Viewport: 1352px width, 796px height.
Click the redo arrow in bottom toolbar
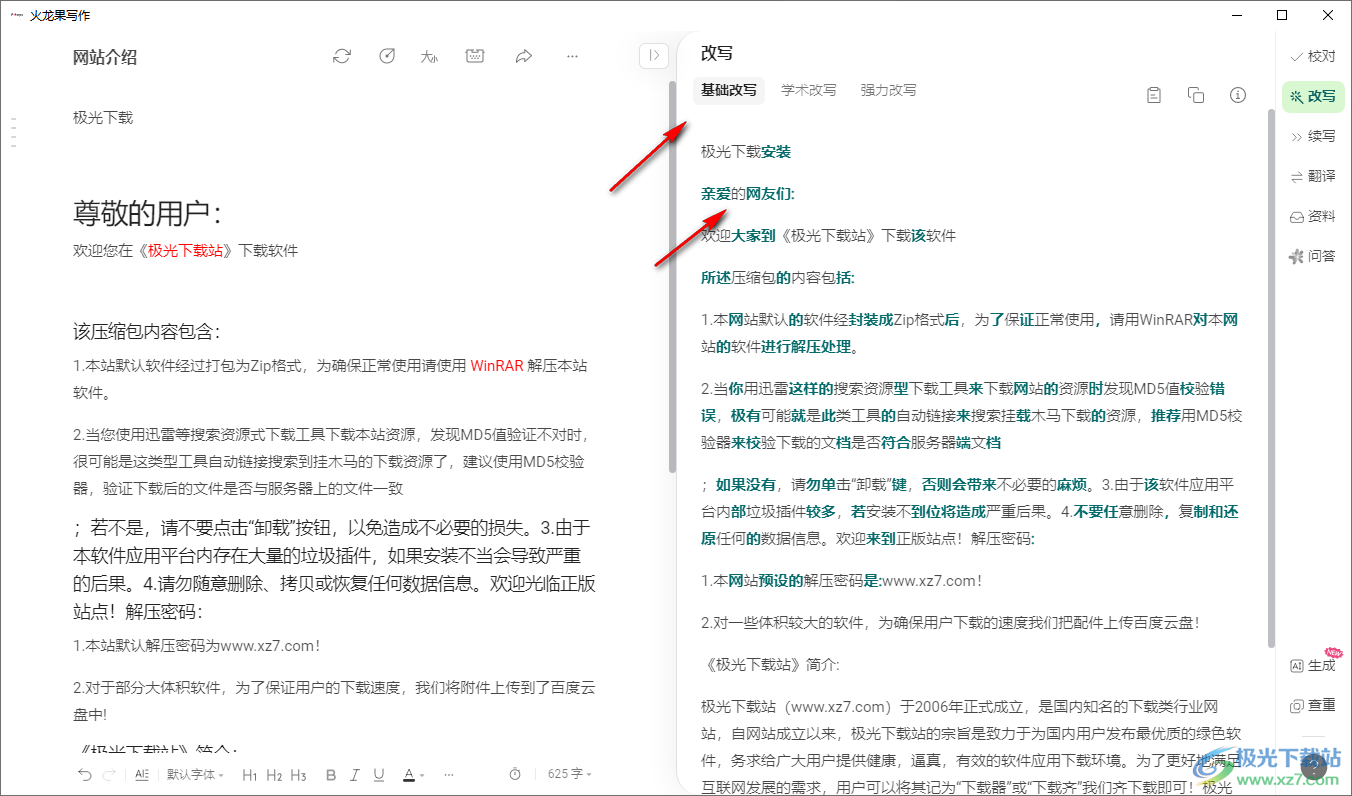(x=110, y=774)
